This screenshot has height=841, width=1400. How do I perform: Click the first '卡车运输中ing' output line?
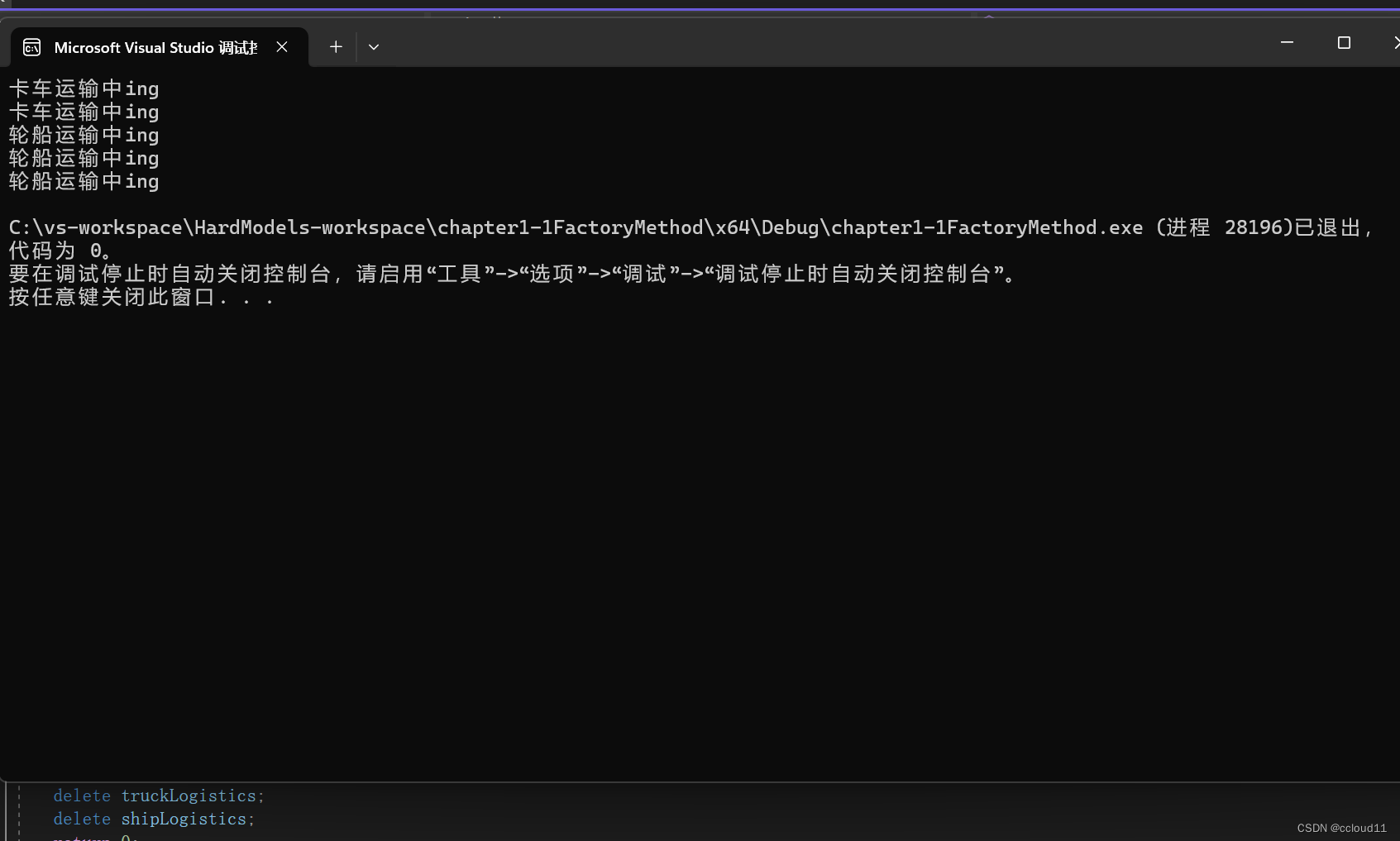coord(84,88)
